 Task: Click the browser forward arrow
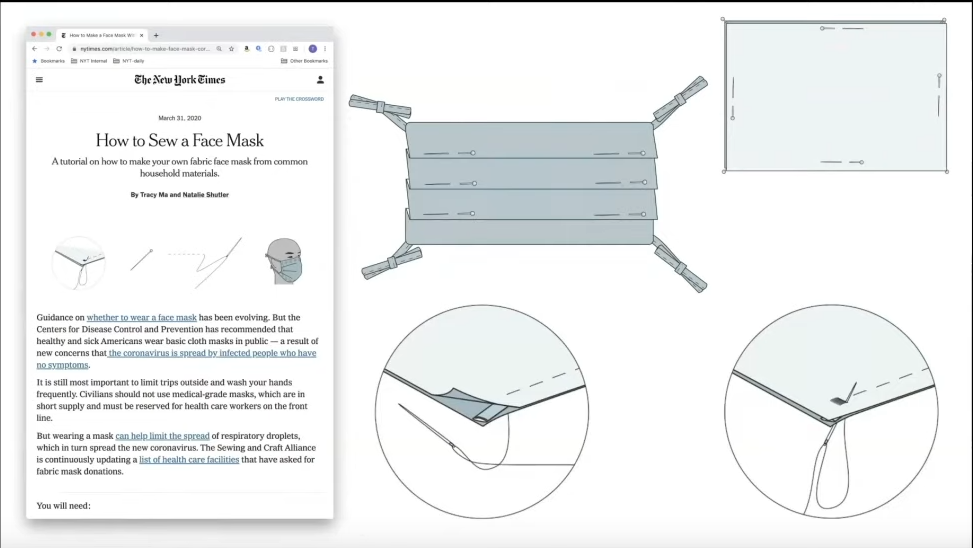[x=47, y=48]
